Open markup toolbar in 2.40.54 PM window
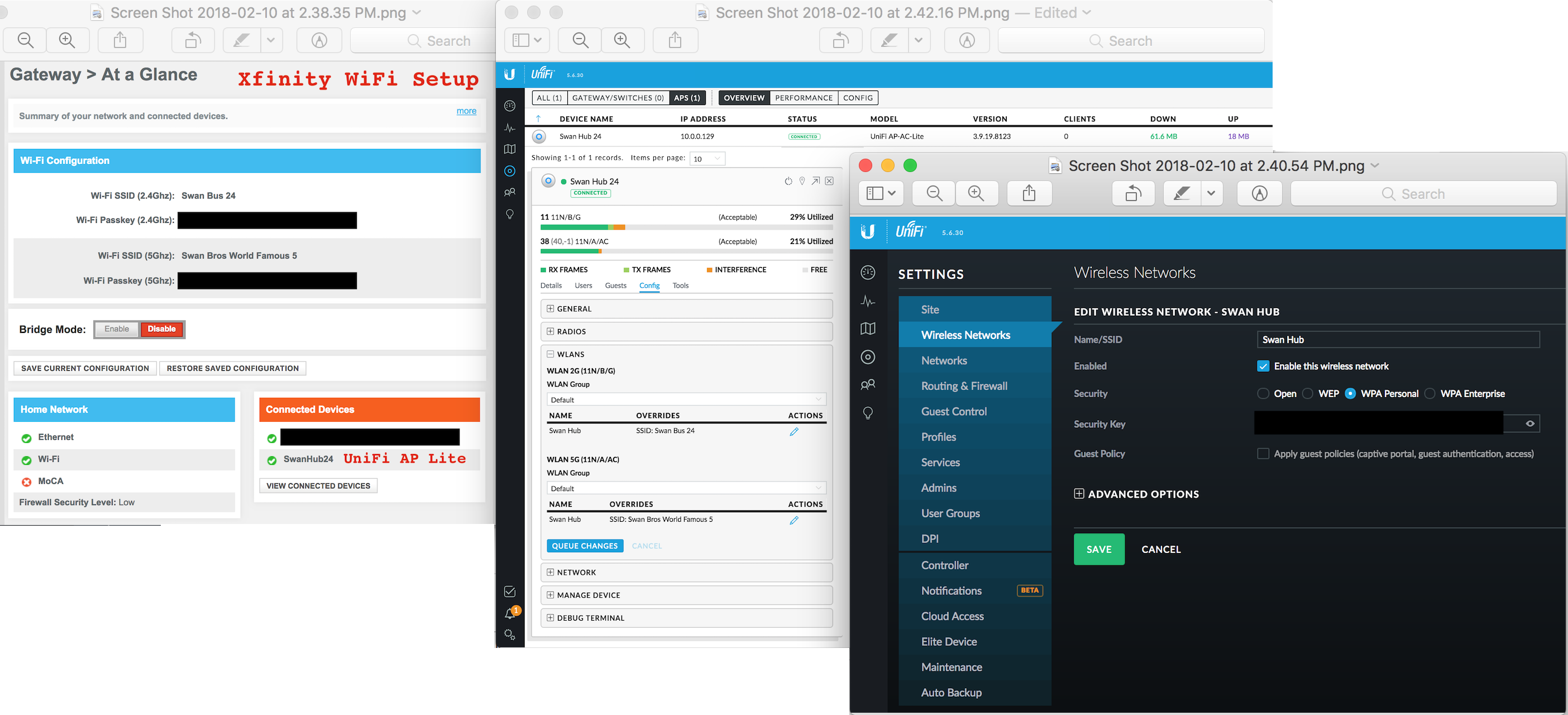Viewport: 1568px width, 715px height. tap(1259, 194)
